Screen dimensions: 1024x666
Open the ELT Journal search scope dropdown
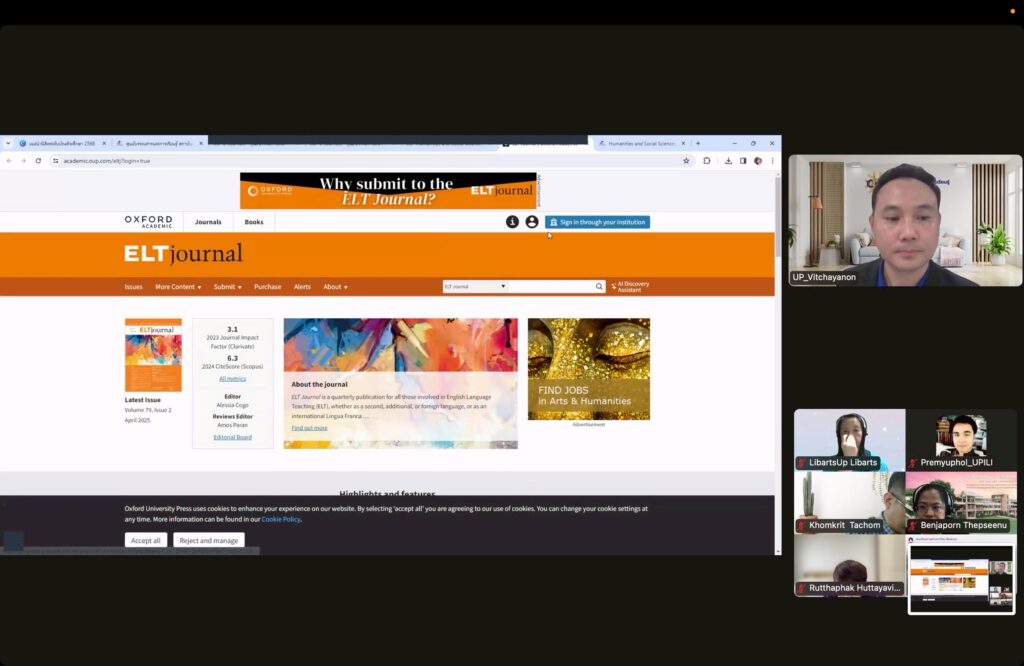coord(475,287)
